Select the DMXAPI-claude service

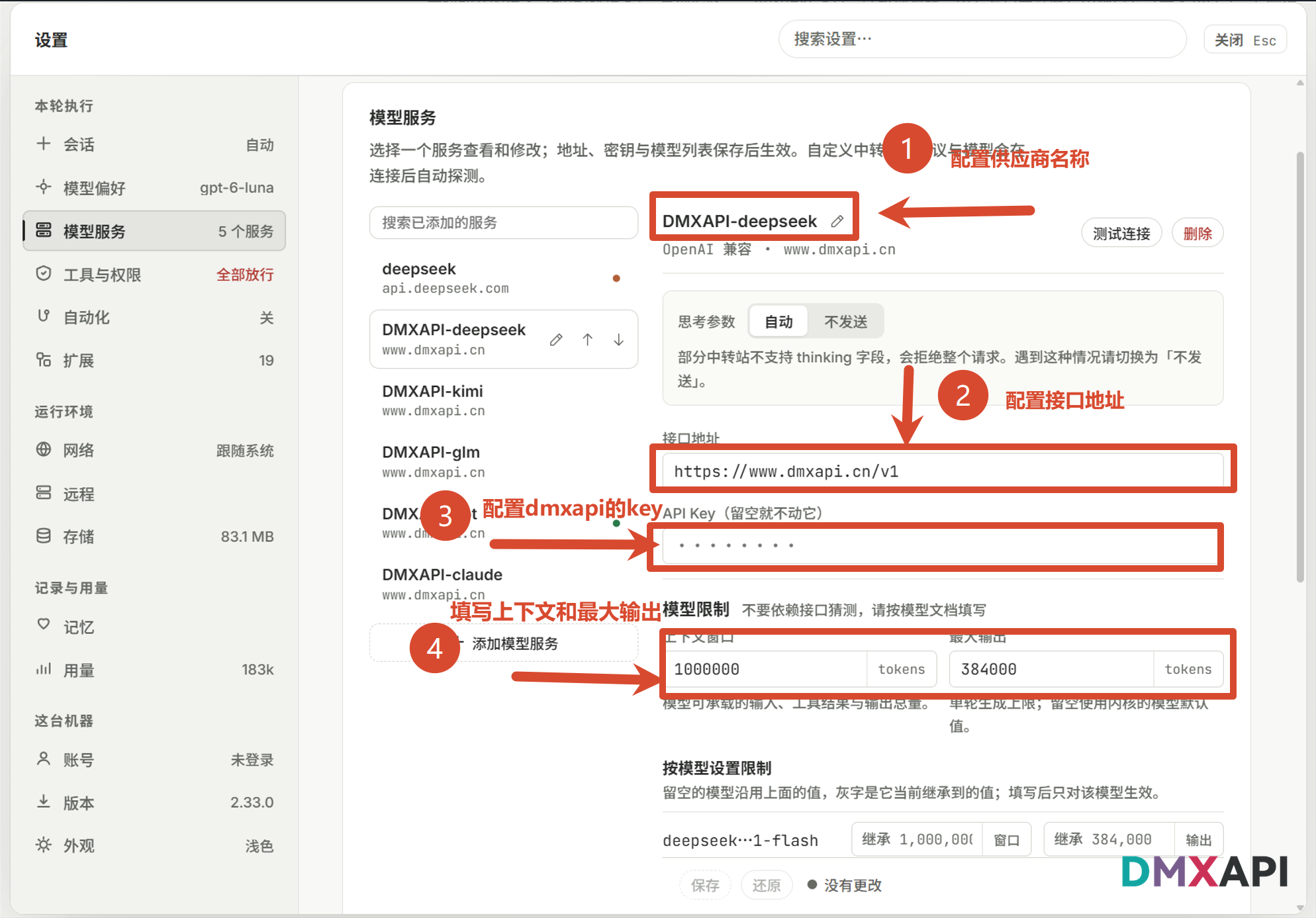(503, 584)
